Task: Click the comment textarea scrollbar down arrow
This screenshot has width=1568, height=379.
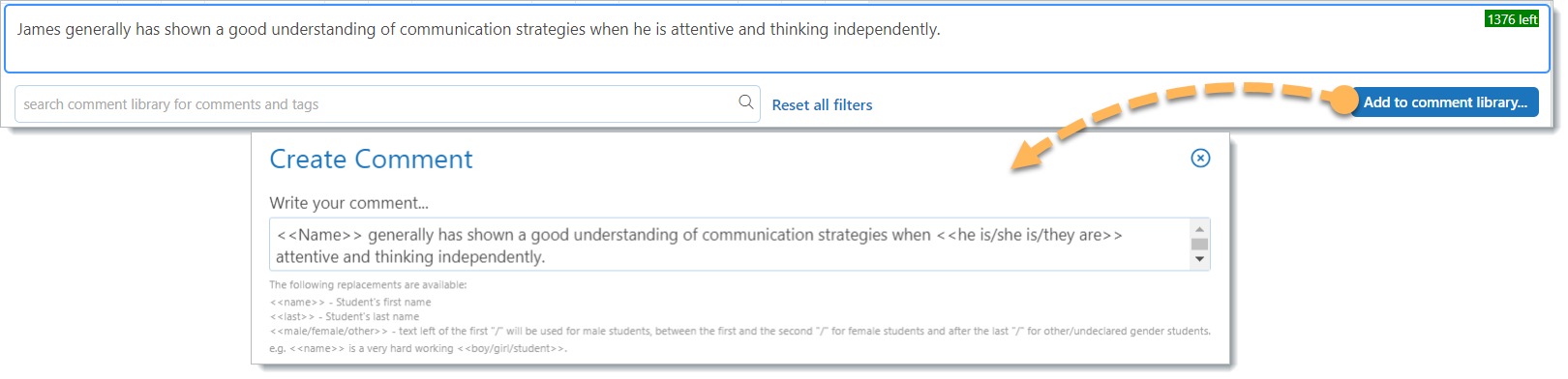Action: tap(1199, 259)
